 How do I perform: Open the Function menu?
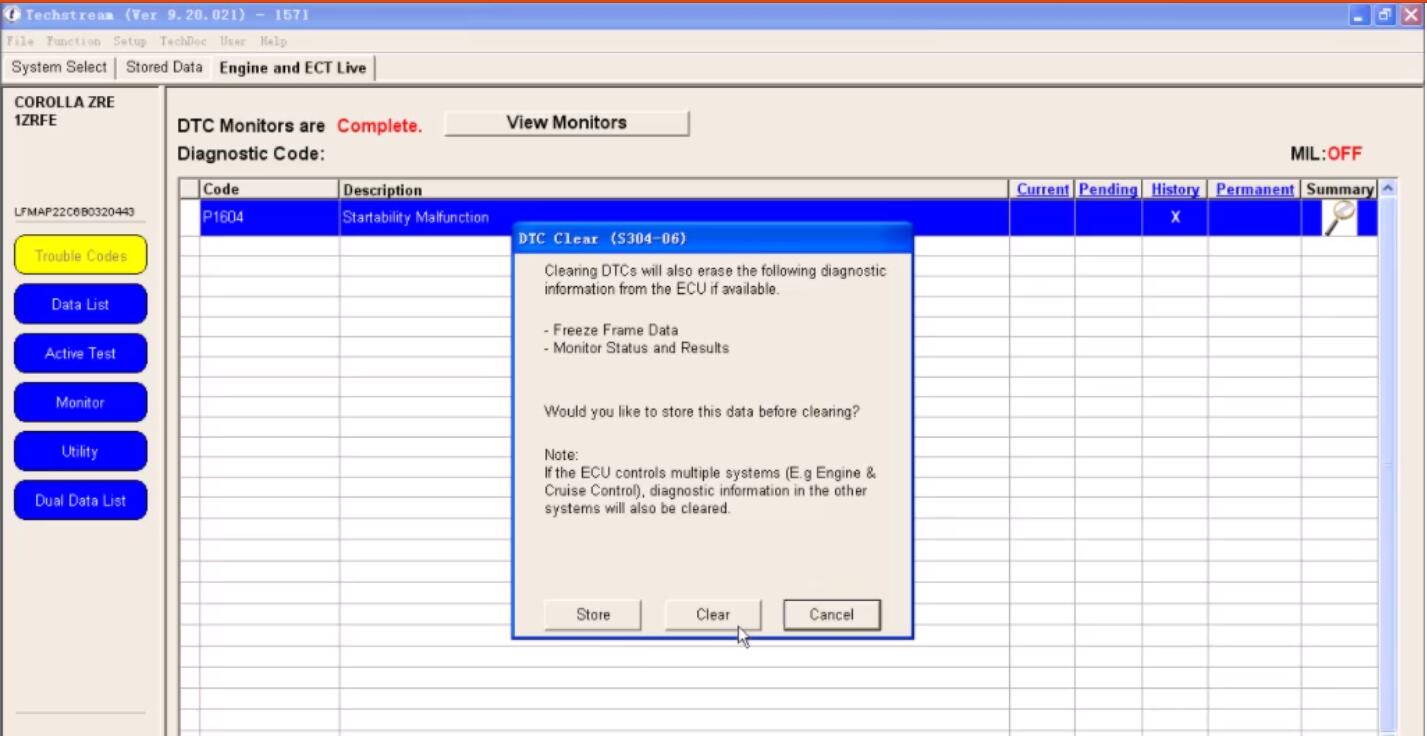[x=73, y=42]
